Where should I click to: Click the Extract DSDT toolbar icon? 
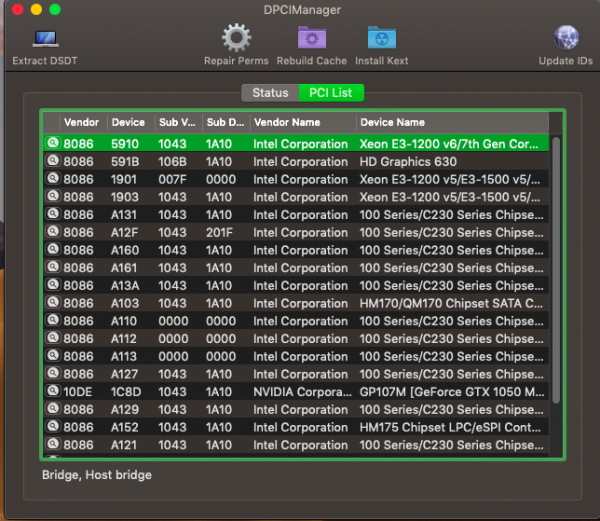(x=44, y=40)
